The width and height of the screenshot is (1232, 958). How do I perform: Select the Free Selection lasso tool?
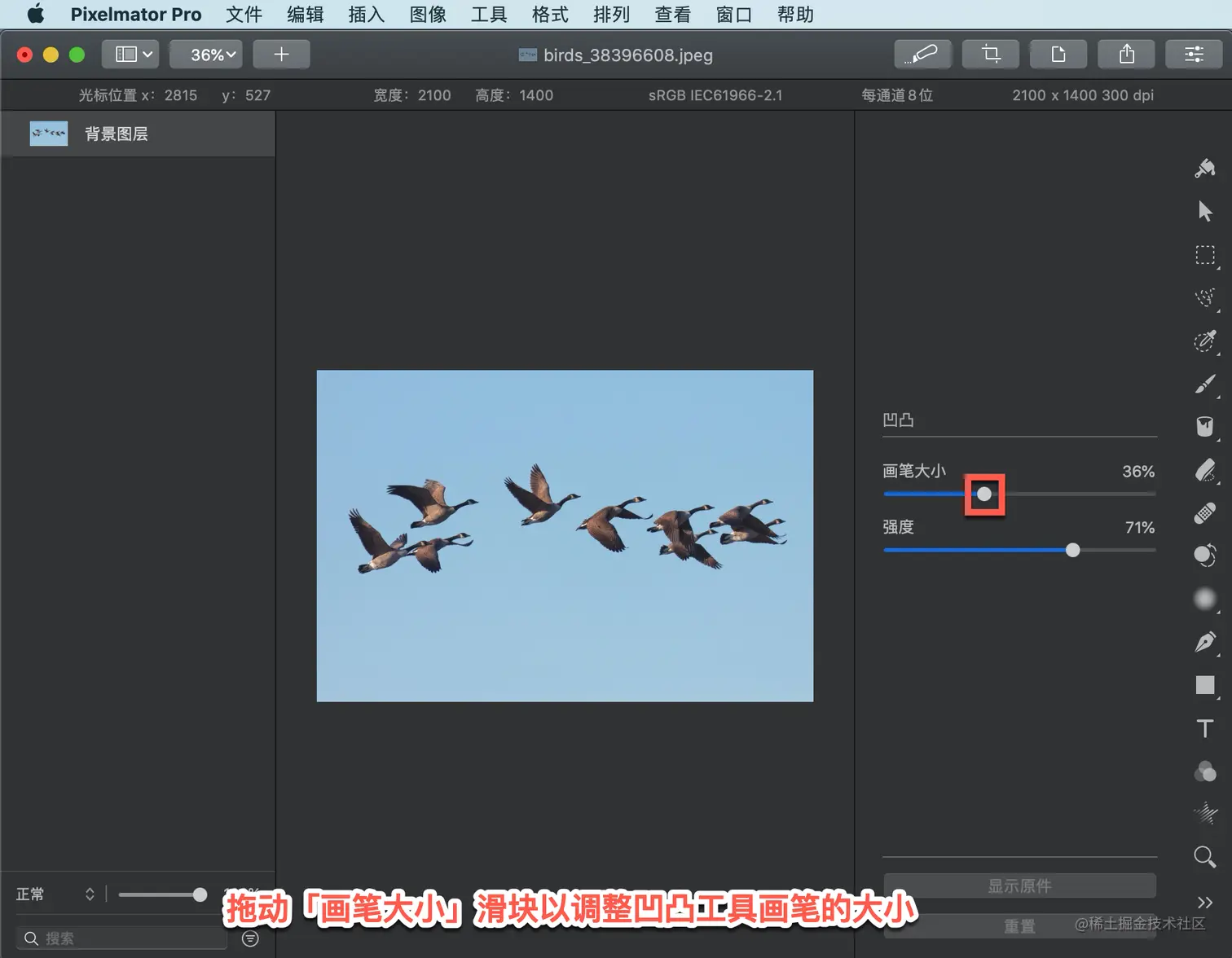pos(1205,298)
